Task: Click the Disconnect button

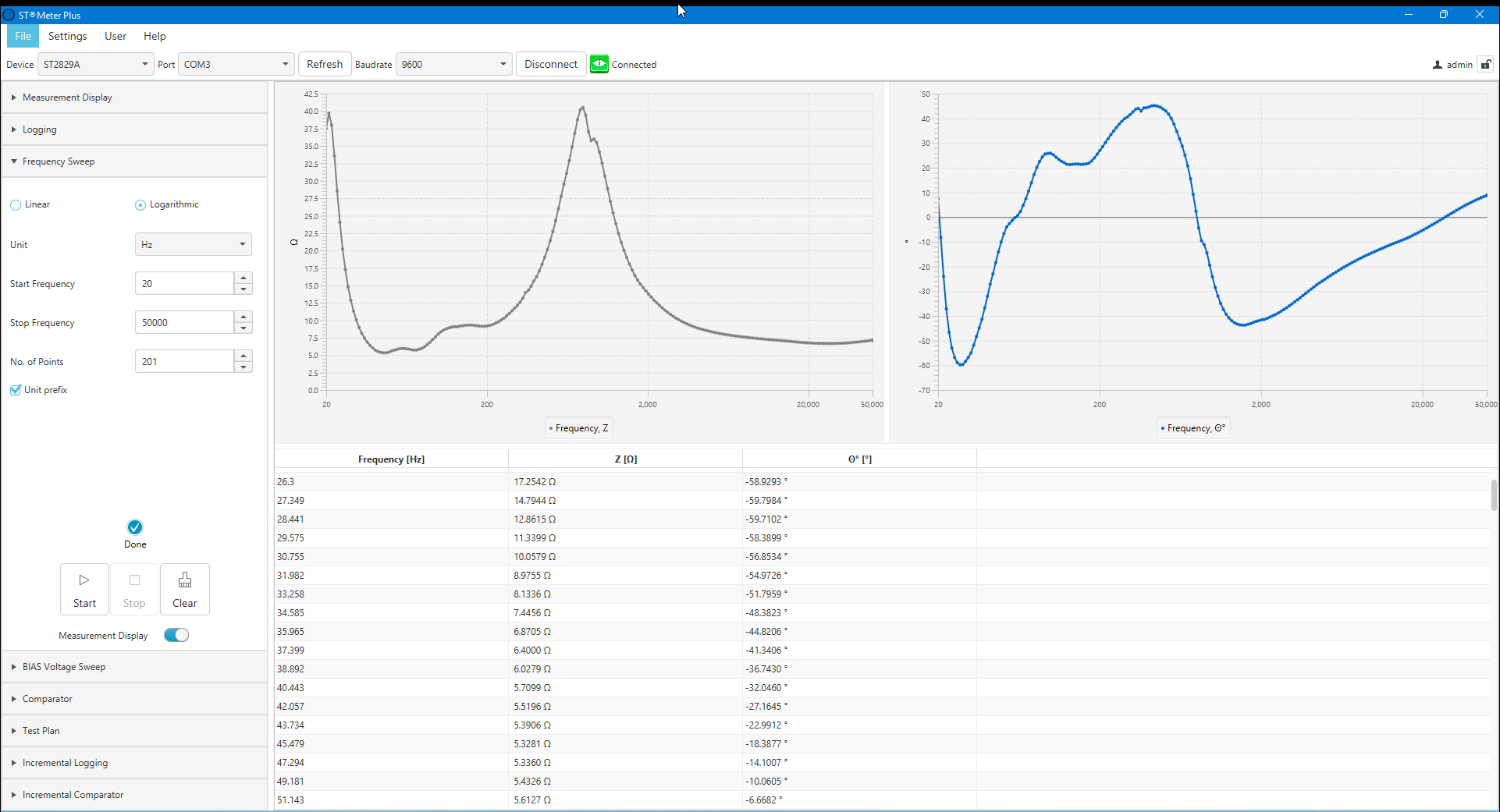Action: [x=551, y=65]
